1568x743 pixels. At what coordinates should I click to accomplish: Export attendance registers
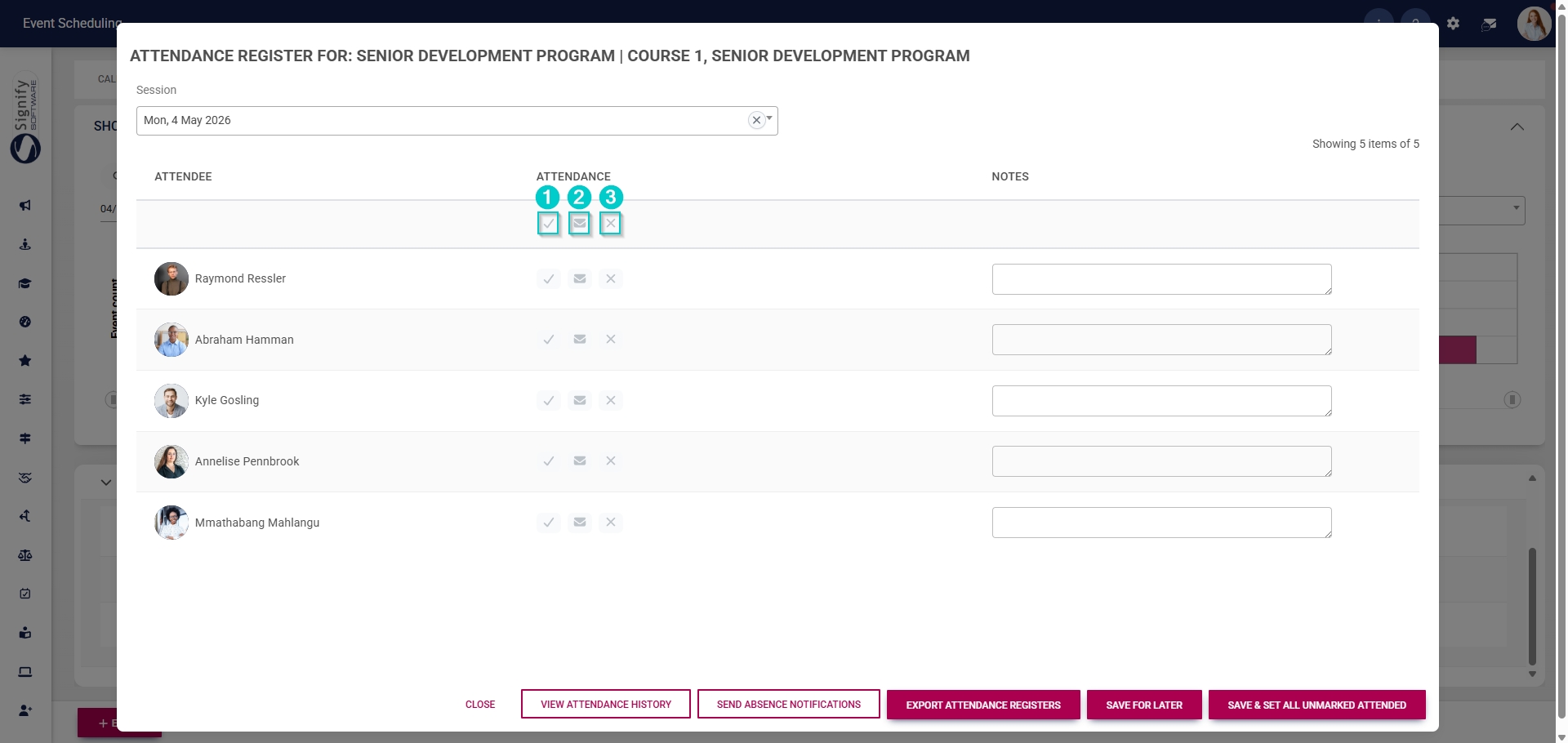(x=983, y=705)
